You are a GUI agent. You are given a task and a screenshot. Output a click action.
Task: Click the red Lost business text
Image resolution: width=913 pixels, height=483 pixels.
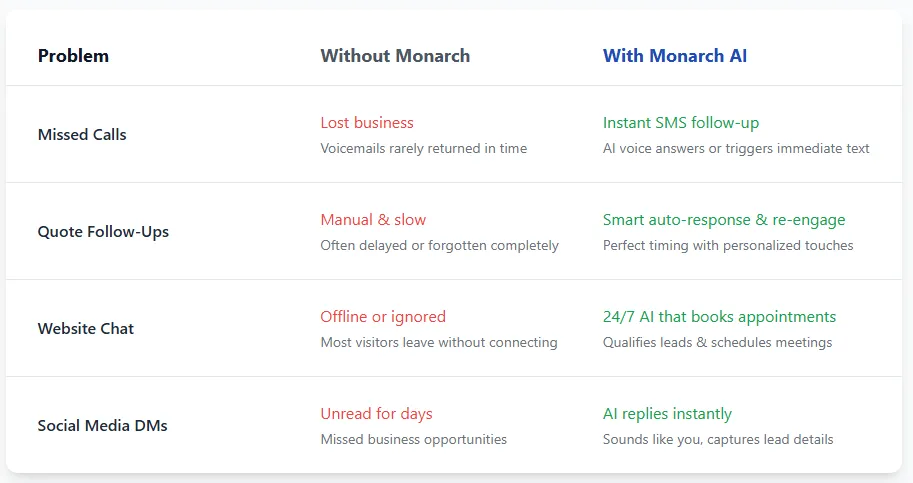(367, 123)
